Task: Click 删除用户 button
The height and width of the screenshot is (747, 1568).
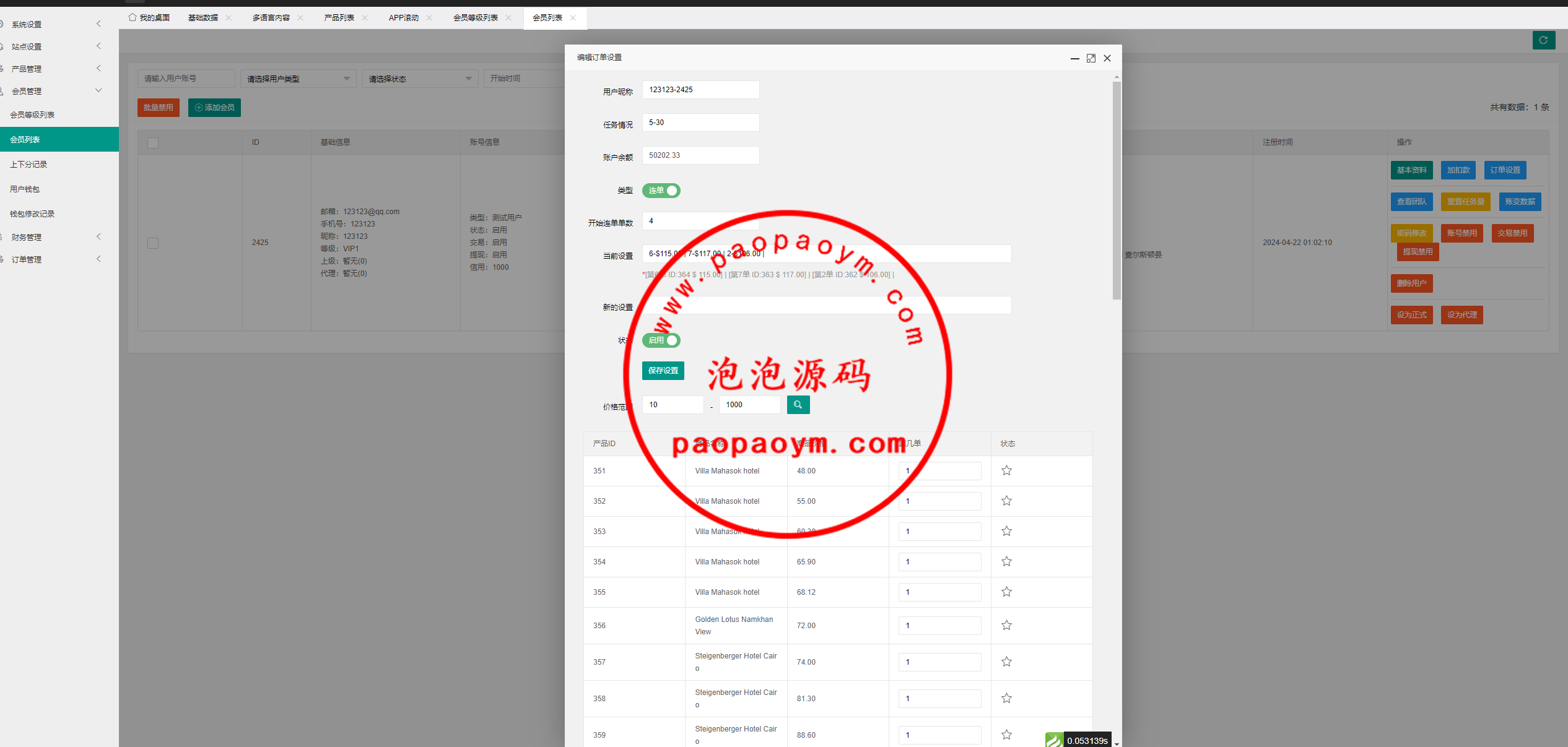Action: [x=1412, y=283]
